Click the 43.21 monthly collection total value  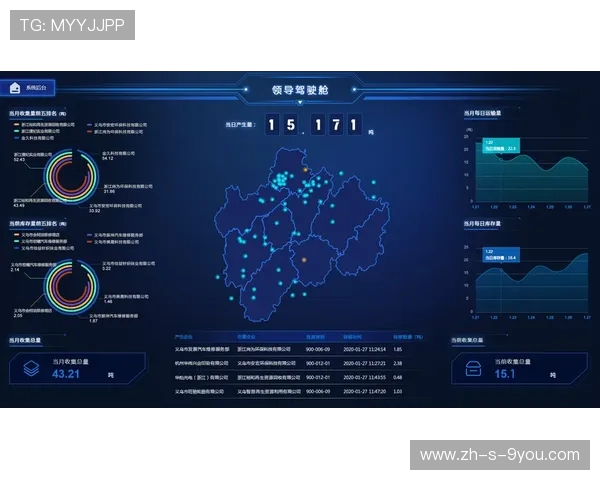(66, 374)
